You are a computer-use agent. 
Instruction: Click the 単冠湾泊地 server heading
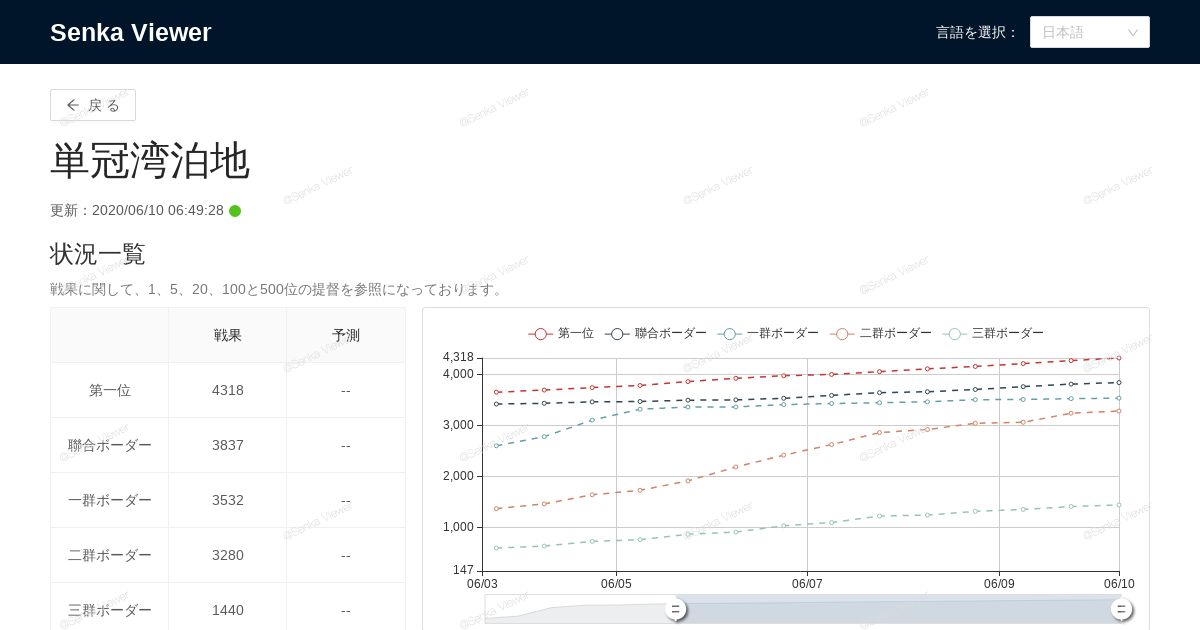pyautogui.click(x=150, y=160)
